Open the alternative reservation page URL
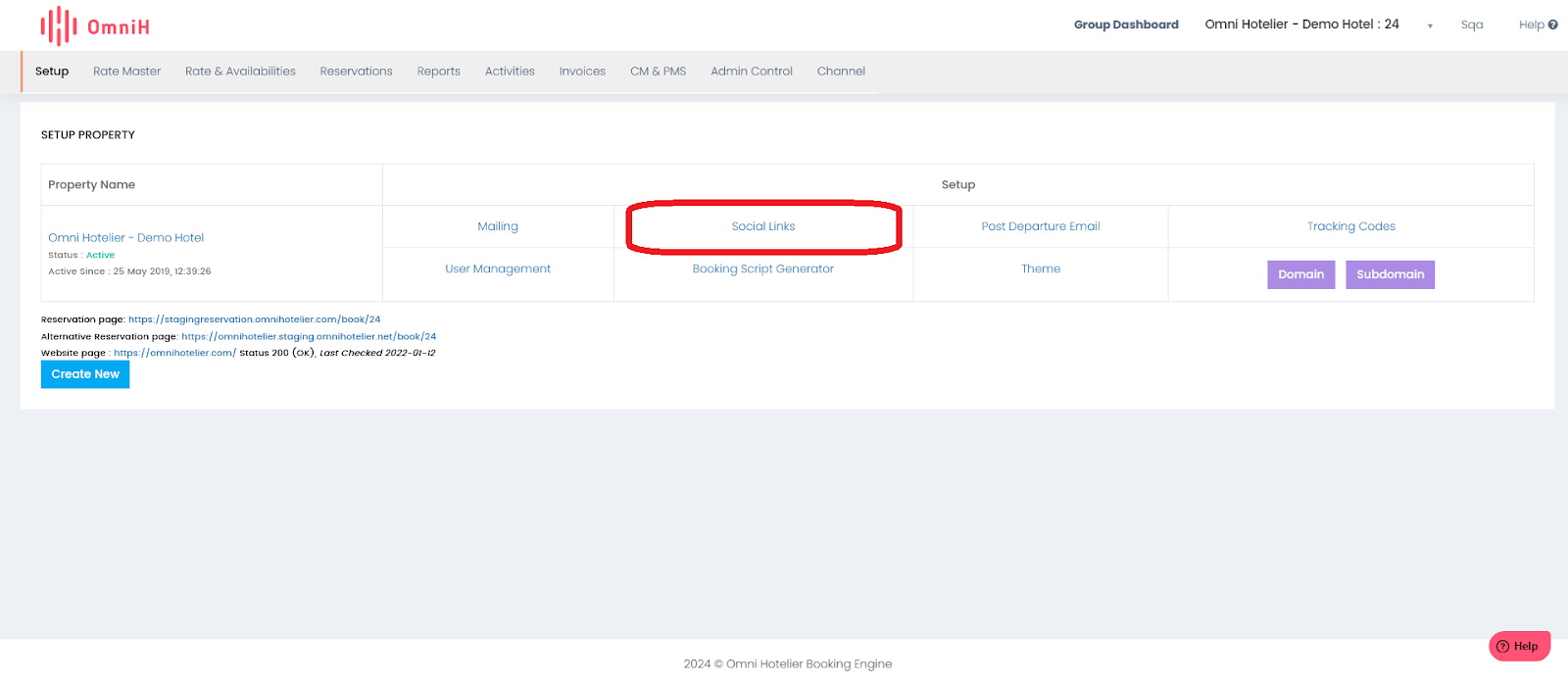1568x685 pixels. [309, 336]
